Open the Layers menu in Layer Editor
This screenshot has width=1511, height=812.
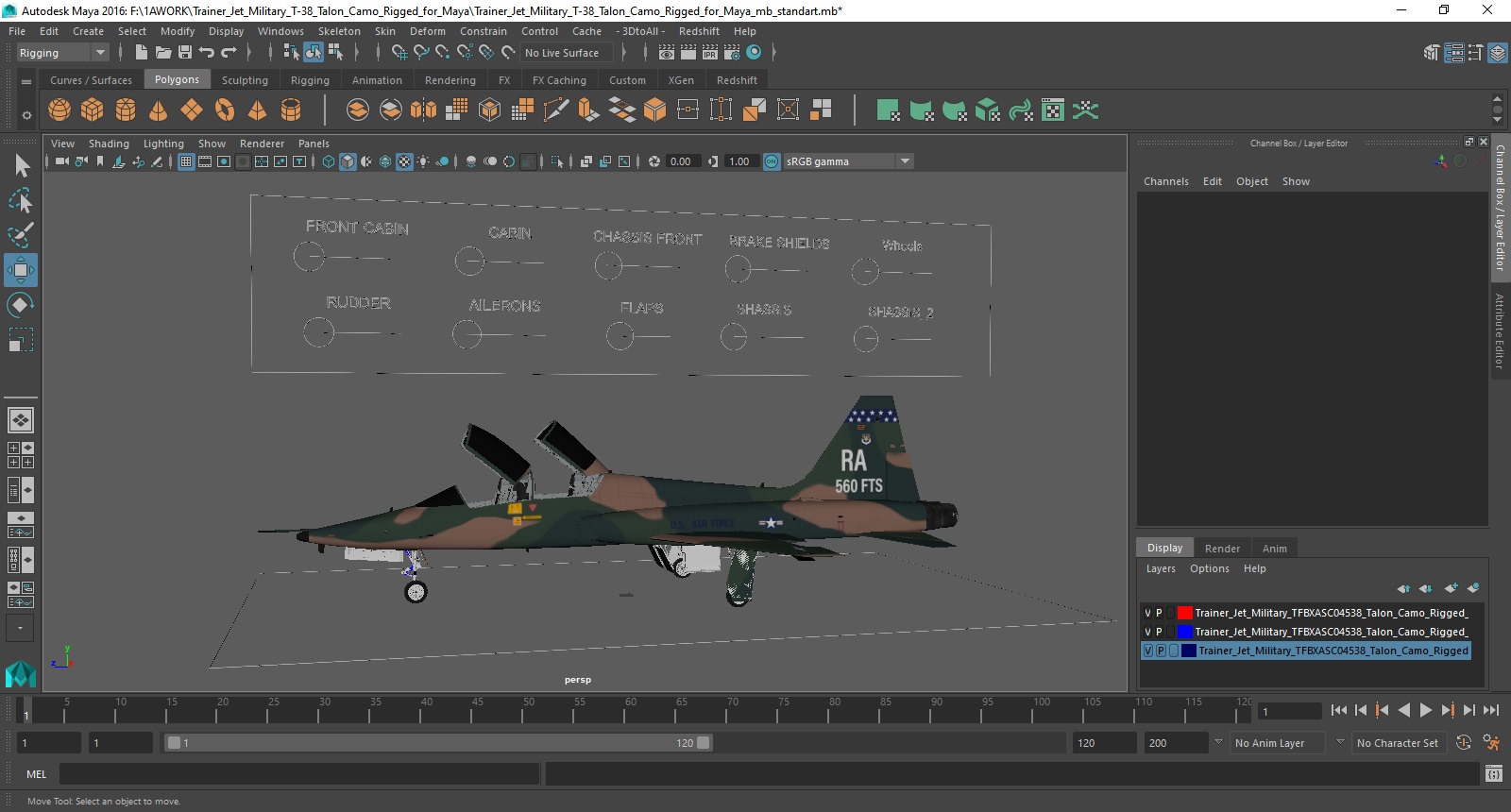click(1161, 568)
